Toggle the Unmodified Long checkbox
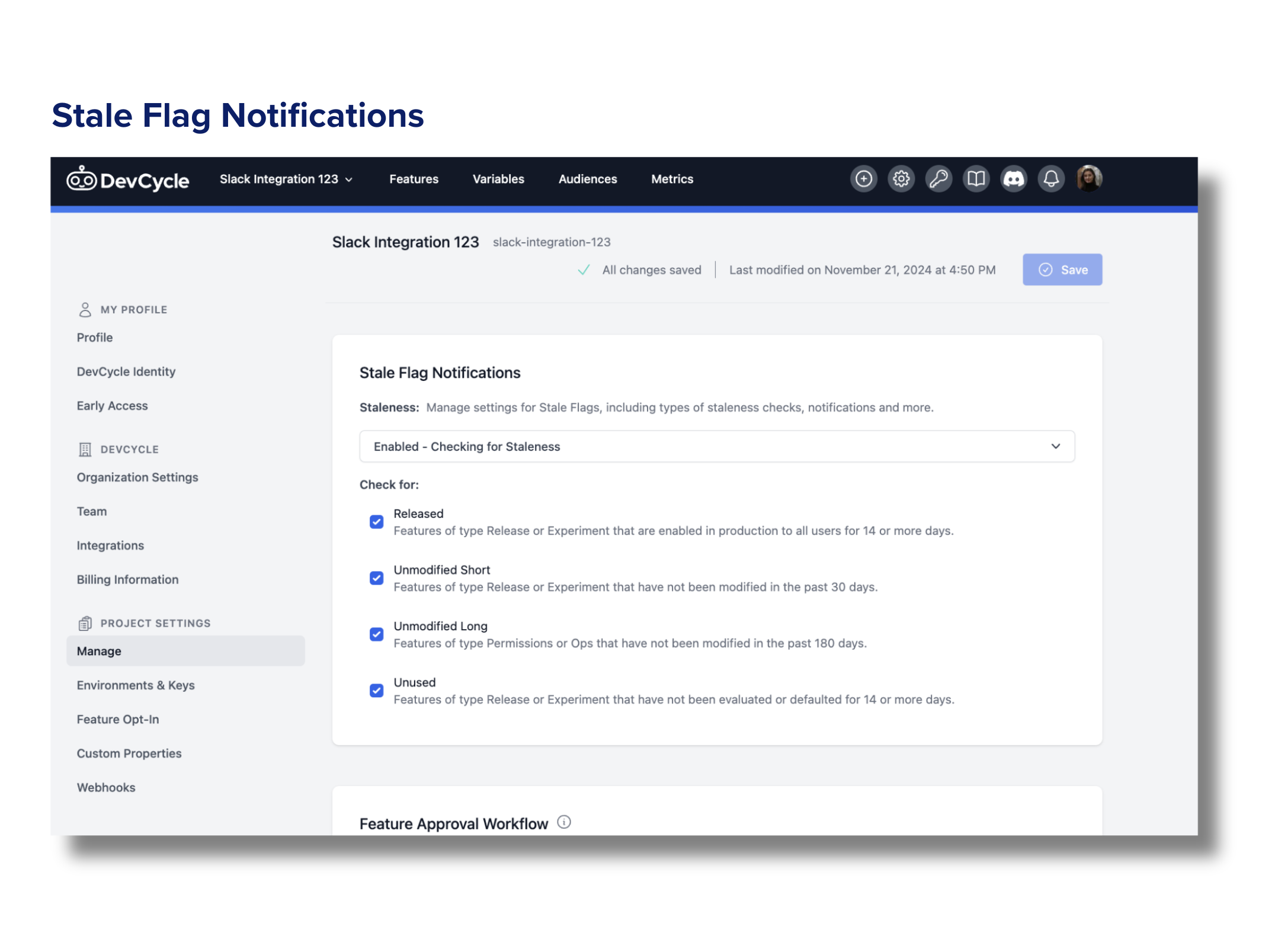 coord(376,634)
